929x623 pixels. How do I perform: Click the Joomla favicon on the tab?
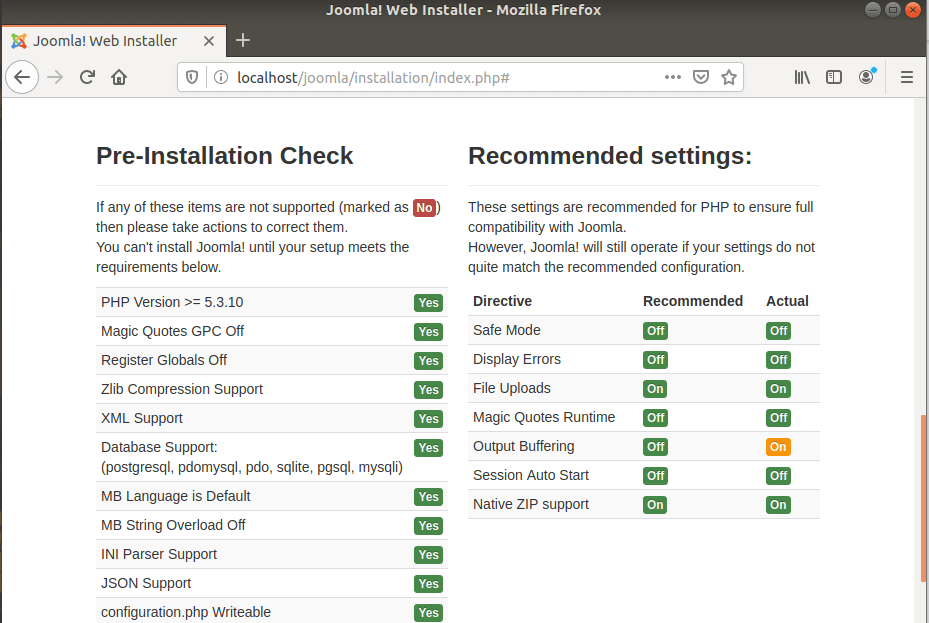pos(19,41)
